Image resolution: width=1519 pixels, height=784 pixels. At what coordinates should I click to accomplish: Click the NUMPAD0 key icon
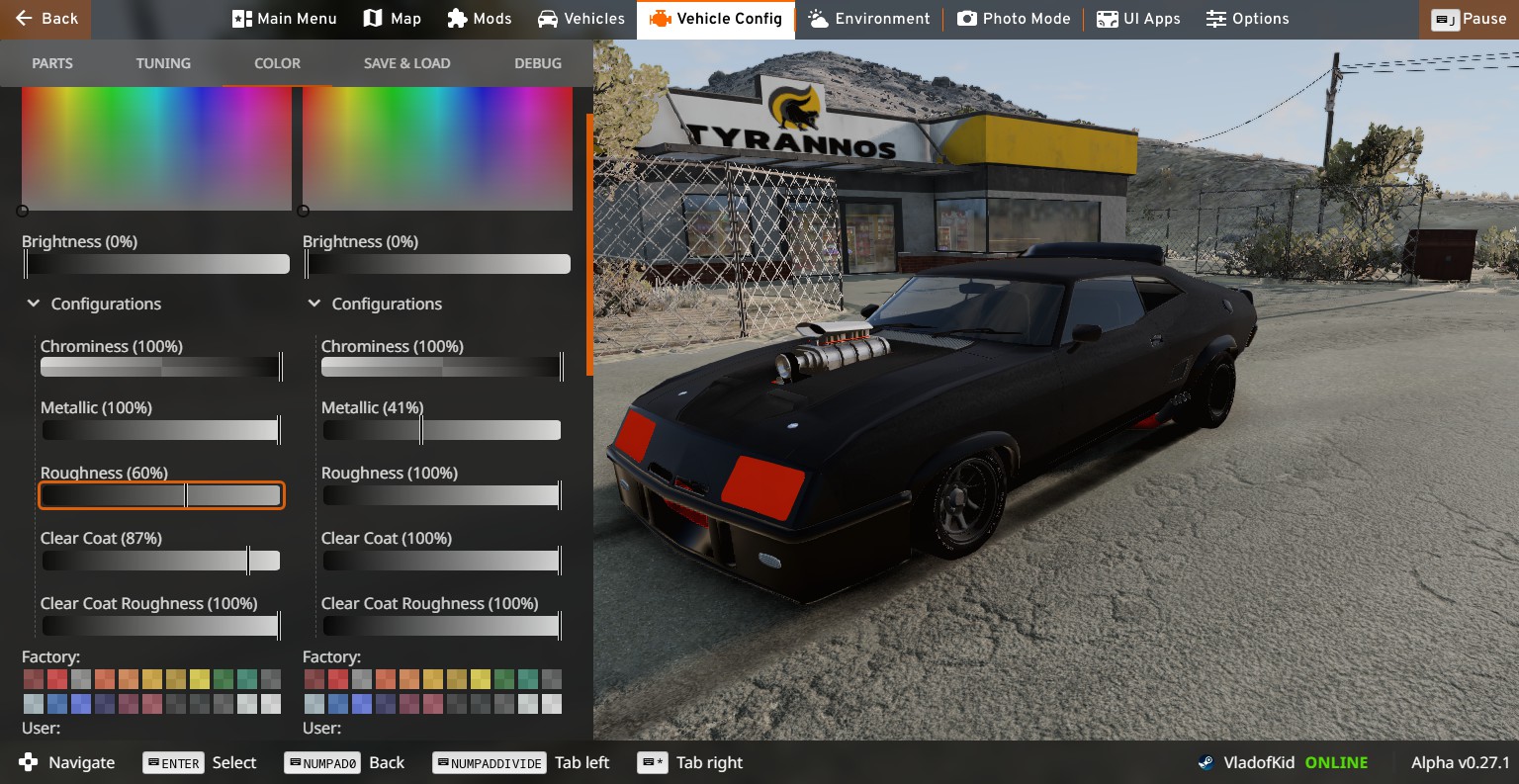point(321,762)
